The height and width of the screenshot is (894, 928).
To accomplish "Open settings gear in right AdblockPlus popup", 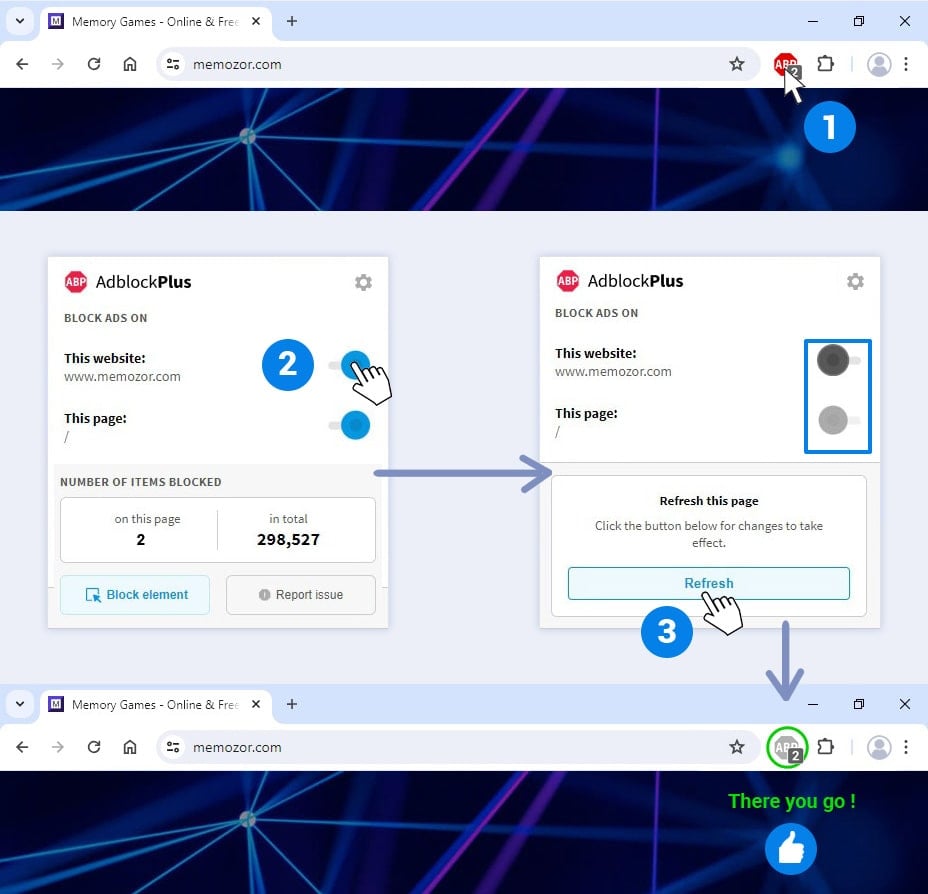I will 855,281.
